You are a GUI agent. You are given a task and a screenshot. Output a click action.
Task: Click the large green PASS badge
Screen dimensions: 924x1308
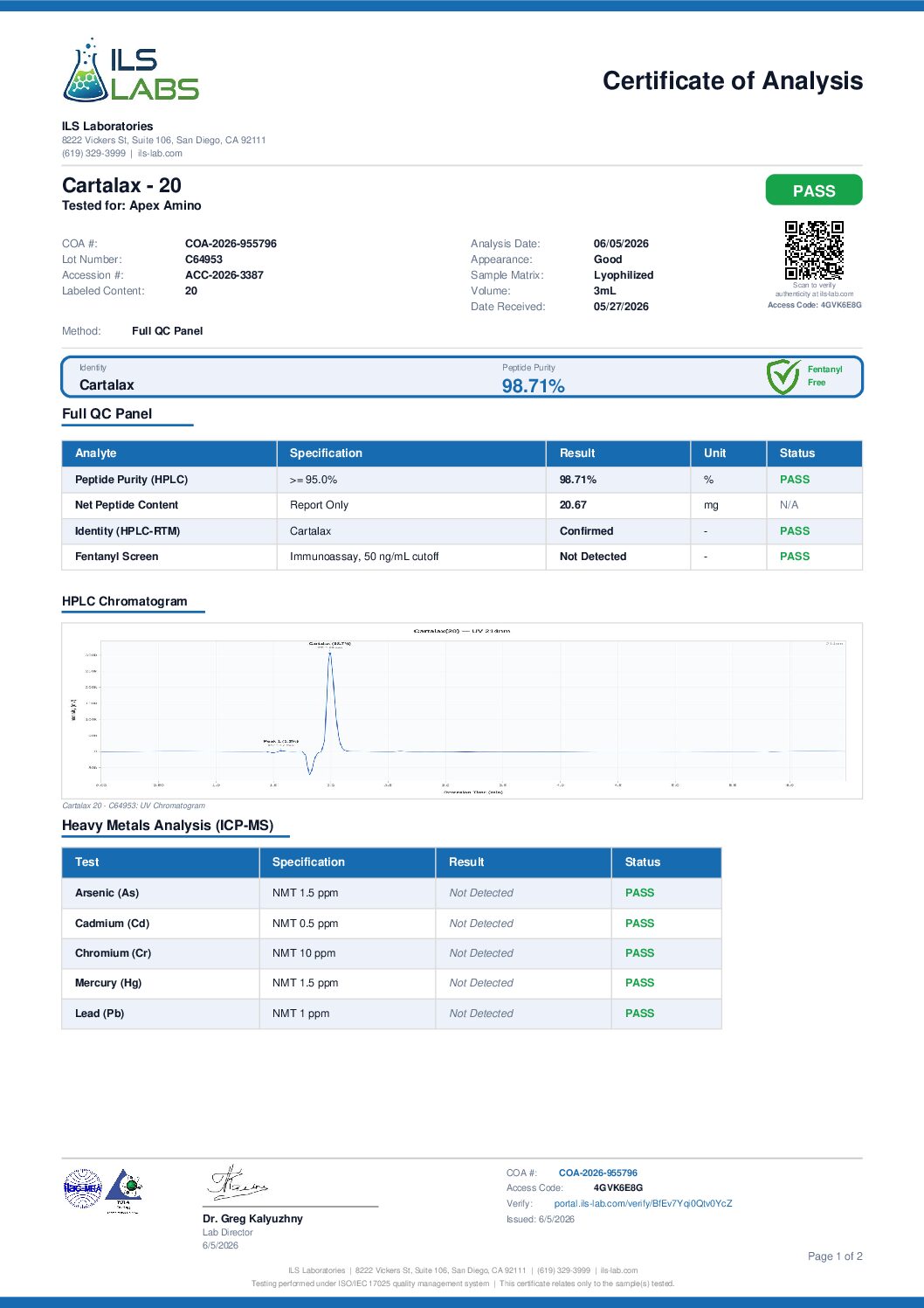[x=814, y=190]
